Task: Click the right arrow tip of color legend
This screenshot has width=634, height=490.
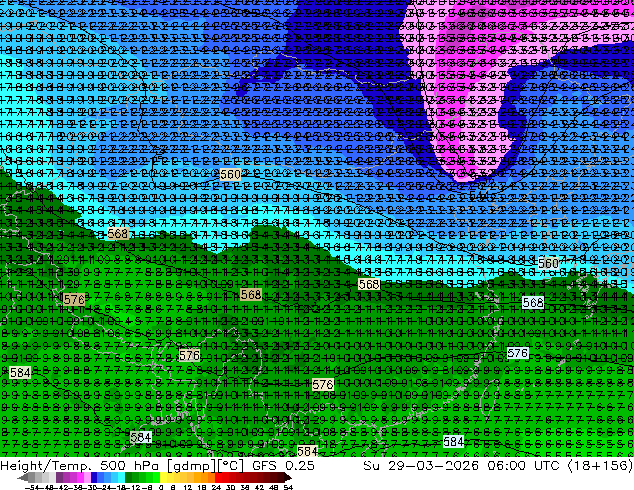Action: pyautogui.click(x=290, y=477)
